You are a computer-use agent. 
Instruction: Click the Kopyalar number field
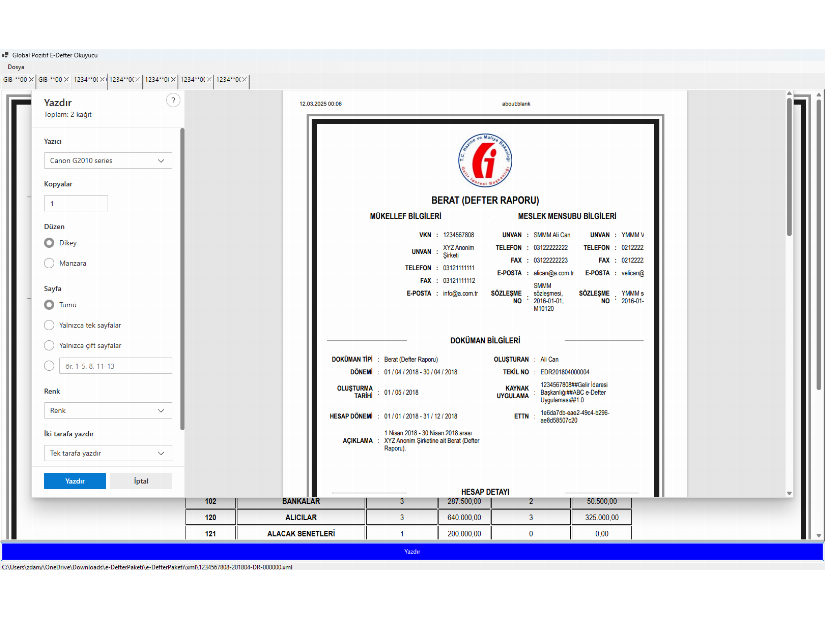click(75, 203)
